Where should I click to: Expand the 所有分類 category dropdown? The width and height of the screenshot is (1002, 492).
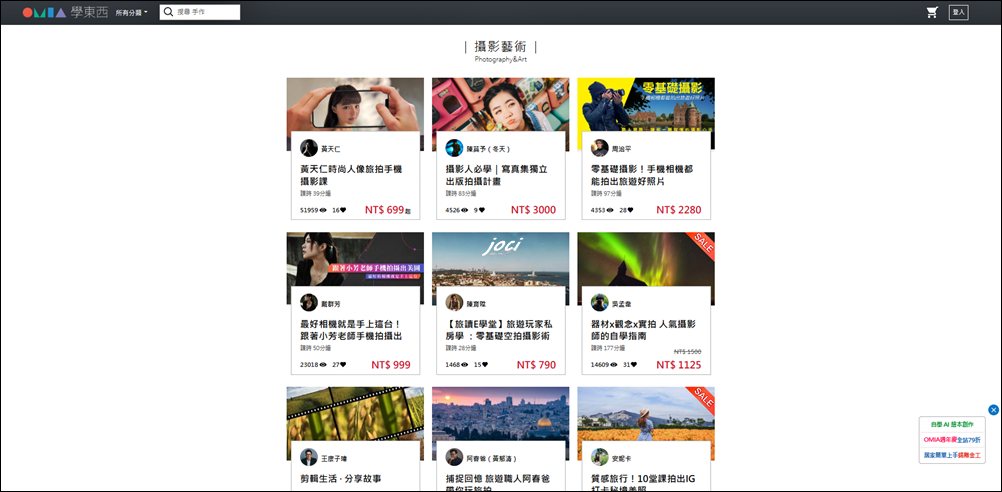tap(132, 13)
